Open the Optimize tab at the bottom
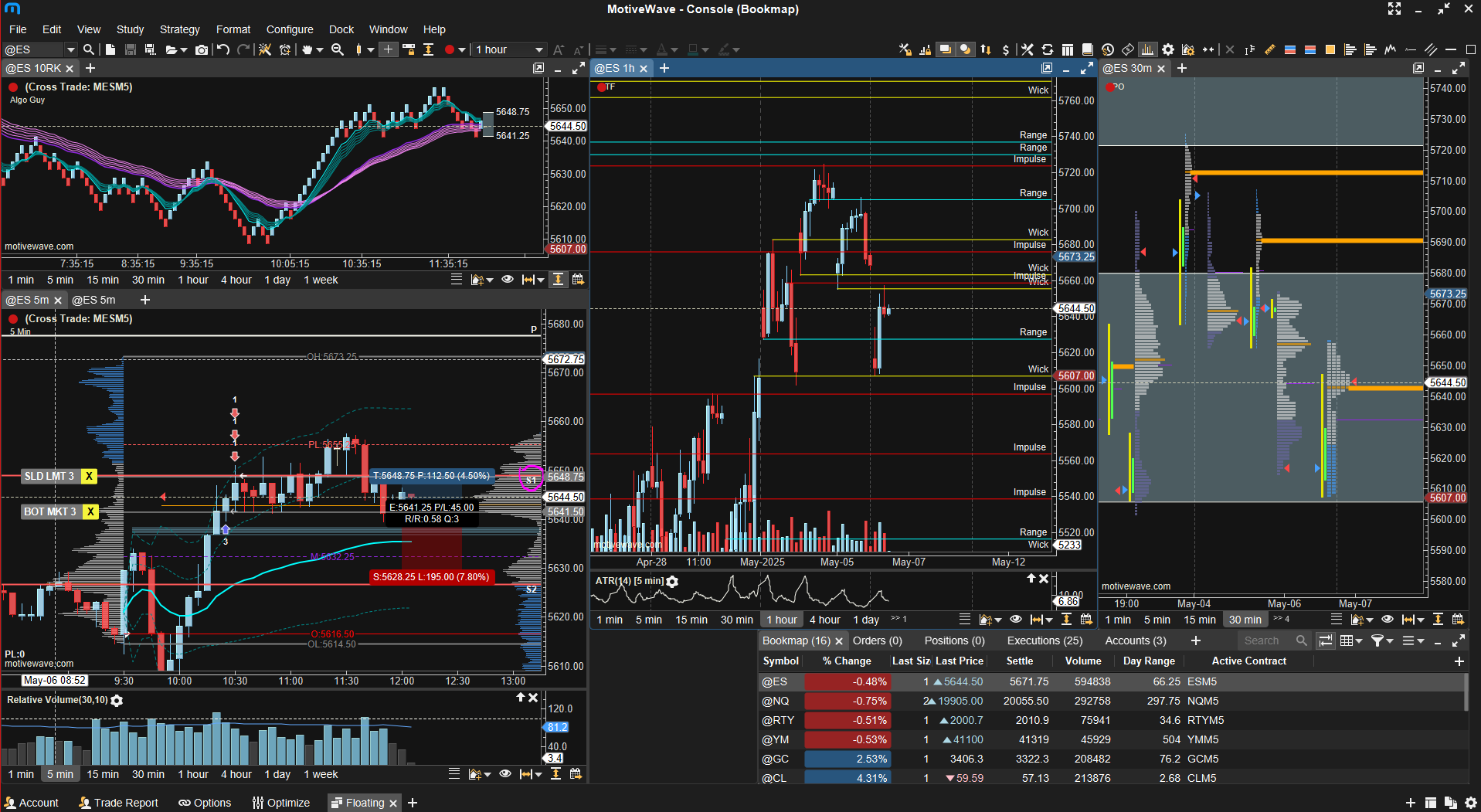Screen dimensions: 1481x812 [x=281, y=803]
